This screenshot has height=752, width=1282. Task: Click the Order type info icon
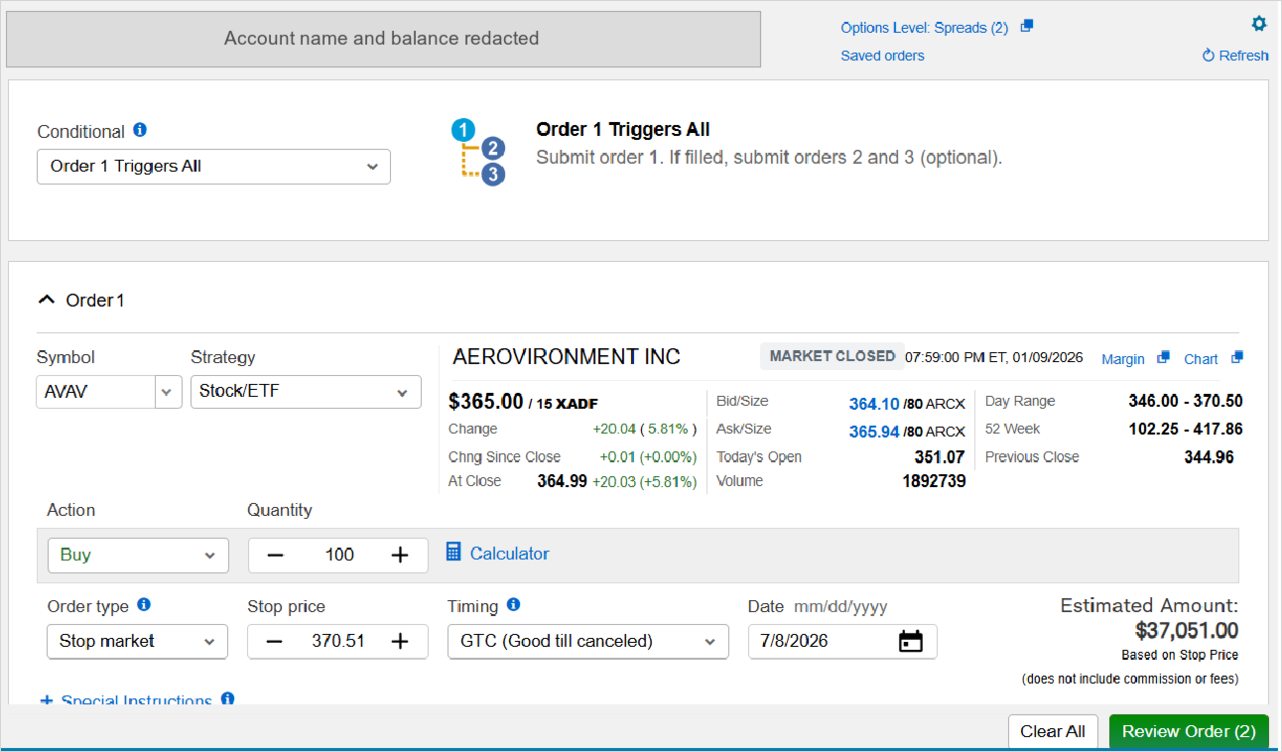144,605
